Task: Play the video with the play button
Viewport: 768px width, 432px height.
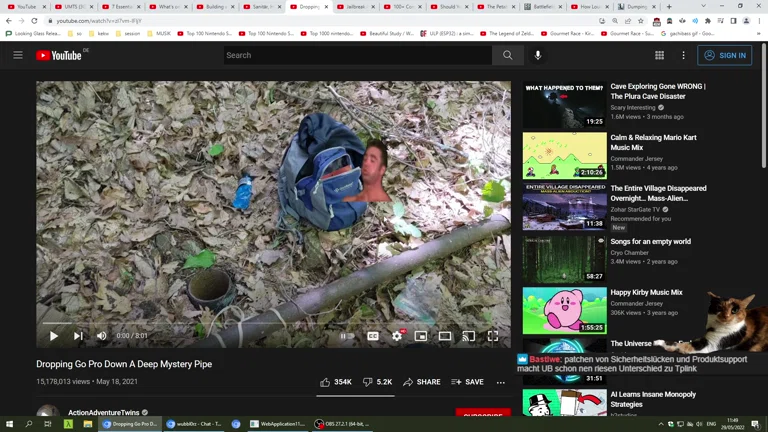Action: (x=54, y=336)
